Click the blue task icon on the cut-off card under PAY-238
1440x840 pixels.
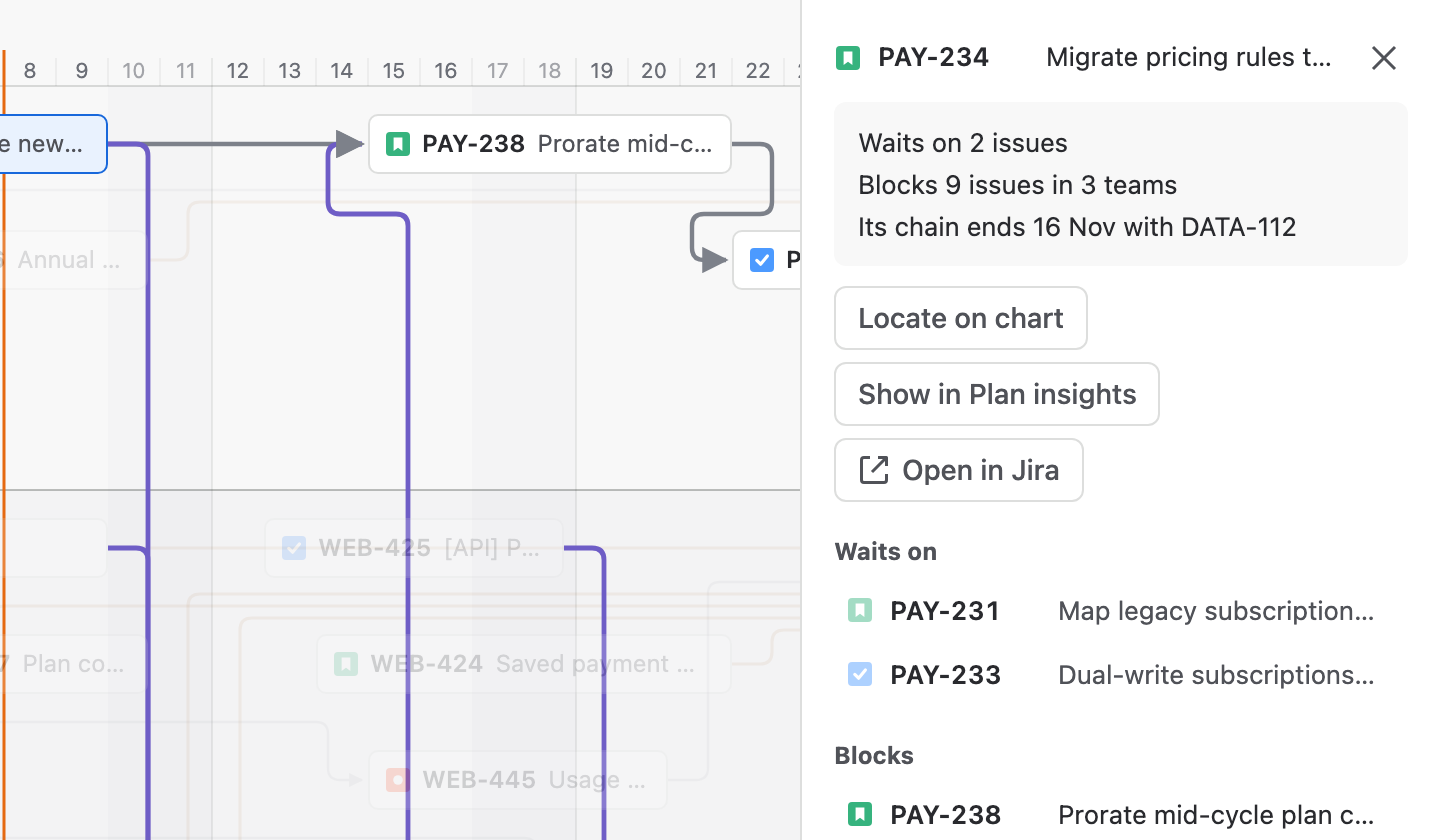762,260
